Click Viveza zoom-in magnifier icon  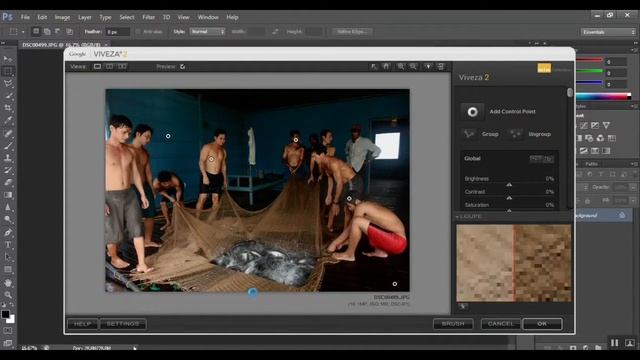pyautogui.click(x=400, y=66)
